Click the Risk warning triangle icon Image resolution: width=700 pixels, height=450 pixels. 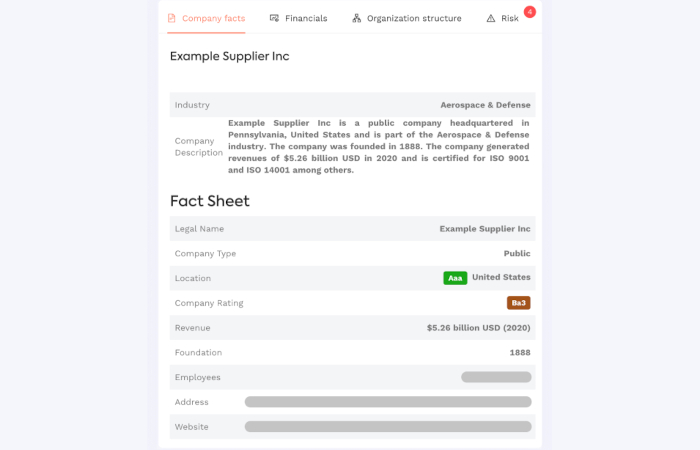coord(491,18)
